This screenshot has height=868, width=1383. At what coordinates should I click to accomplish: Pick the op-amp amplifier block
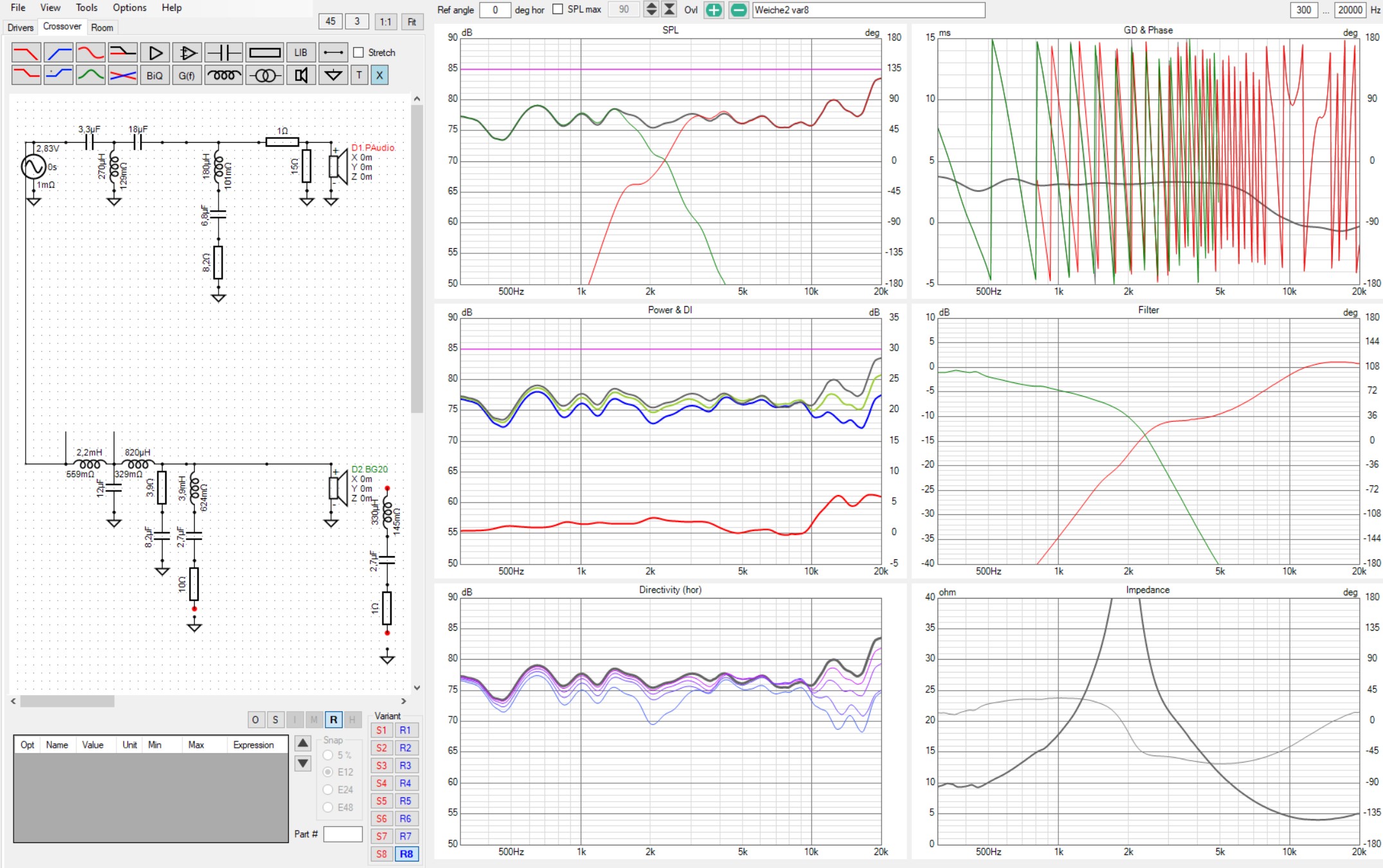(x=187, y=53)
